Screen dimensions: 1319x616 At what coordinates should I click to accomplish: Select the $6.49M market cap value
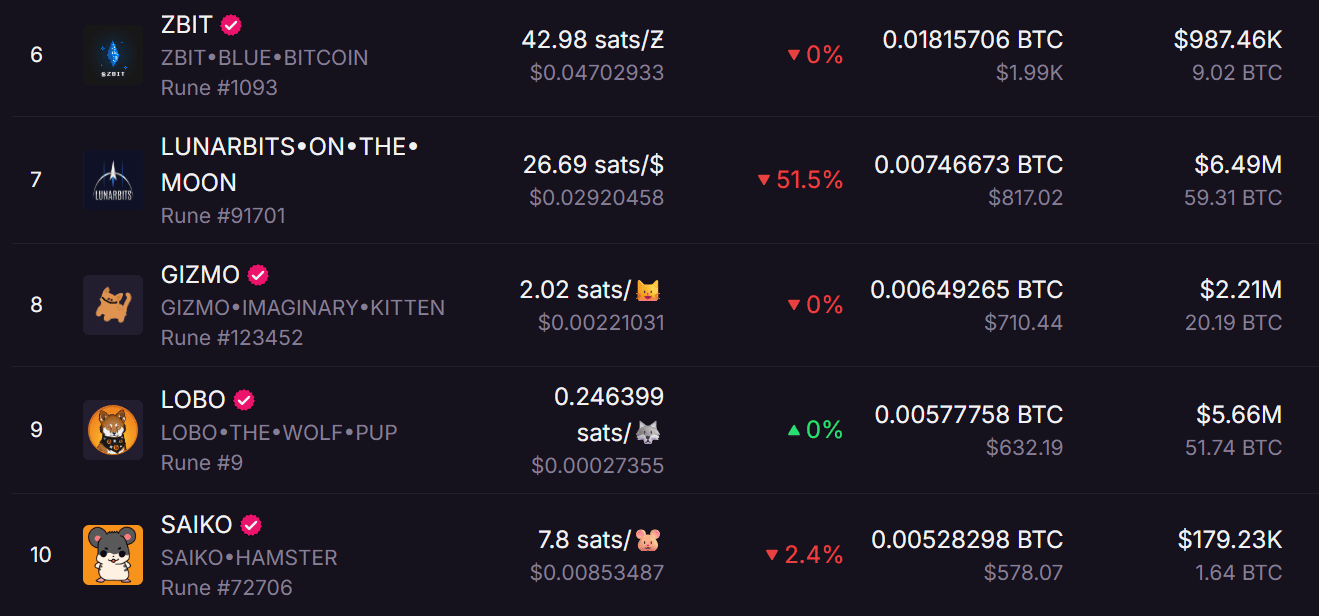click(x=1238, y=164)
